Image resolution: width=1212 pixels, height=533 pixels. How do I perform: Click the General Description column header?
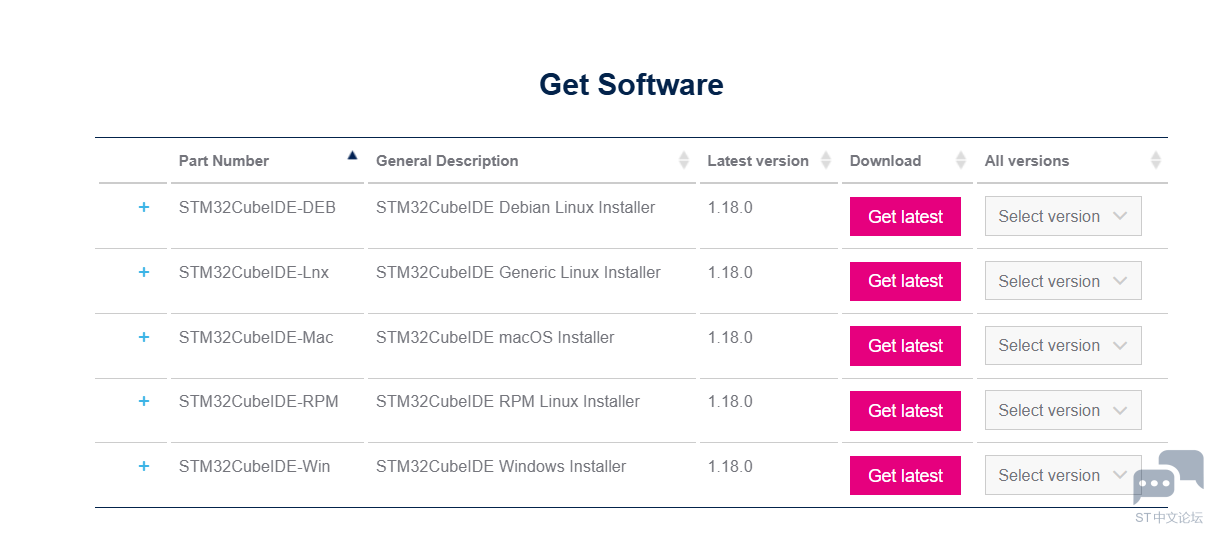[x=447, y=161]
